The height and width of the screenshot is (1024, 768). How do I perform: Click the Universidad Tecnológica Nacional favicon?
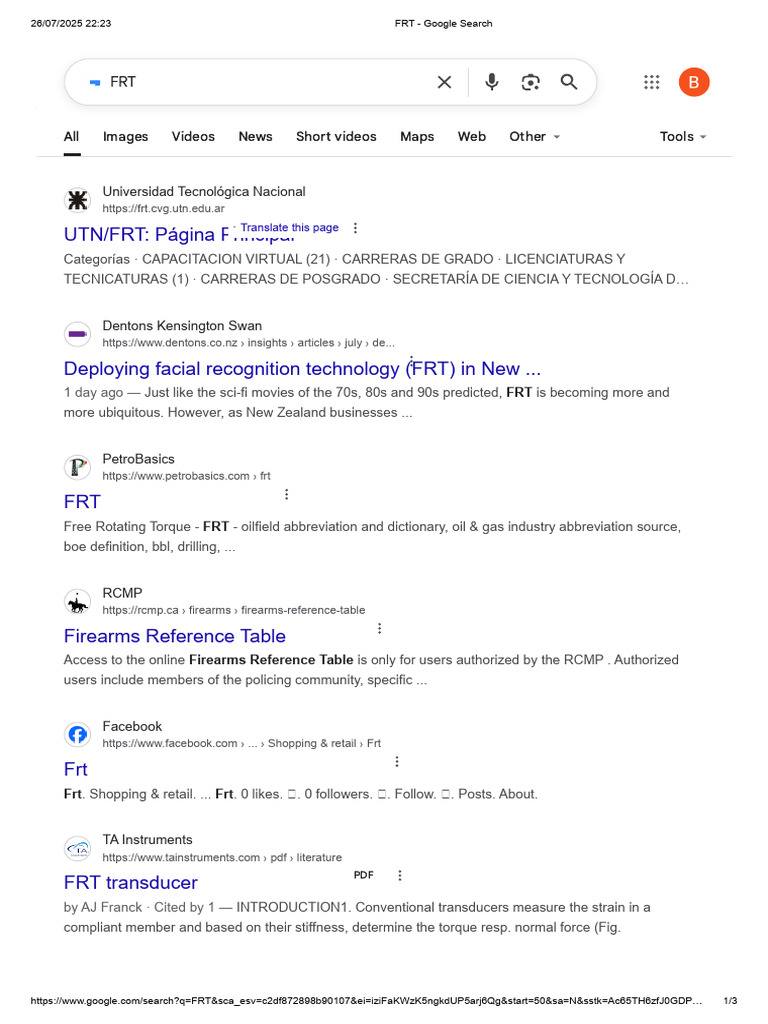(78, 200)
